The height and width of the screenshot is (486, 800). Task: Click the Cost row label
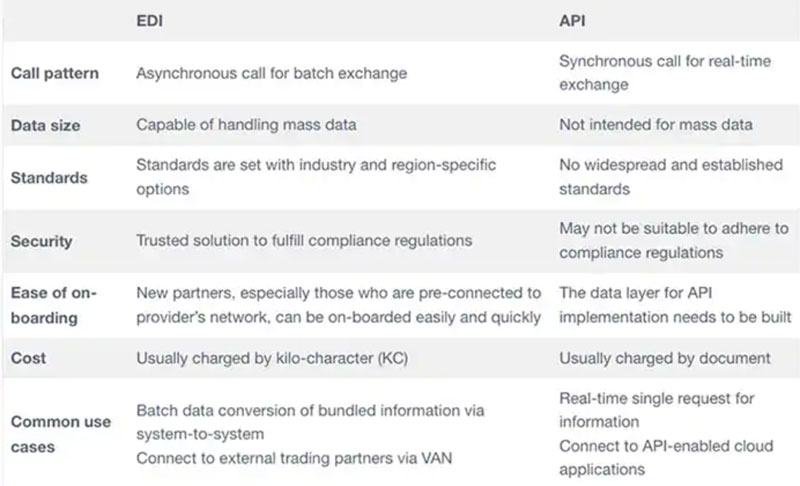[28, 357]
